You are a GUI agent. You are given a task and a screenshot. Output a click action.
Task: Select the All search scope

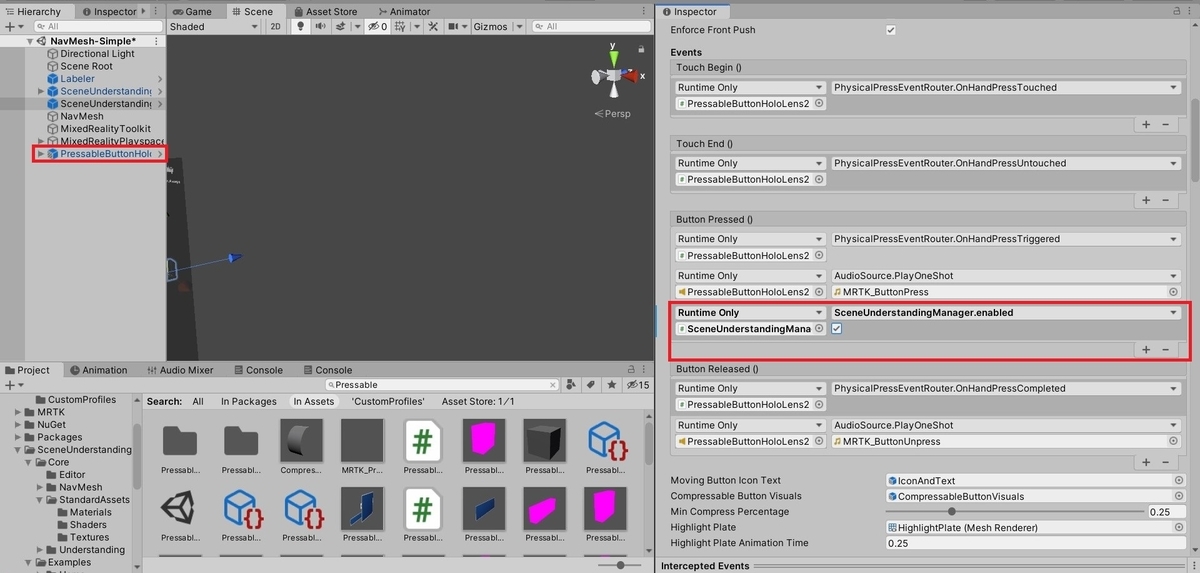(x=198, y=401)
